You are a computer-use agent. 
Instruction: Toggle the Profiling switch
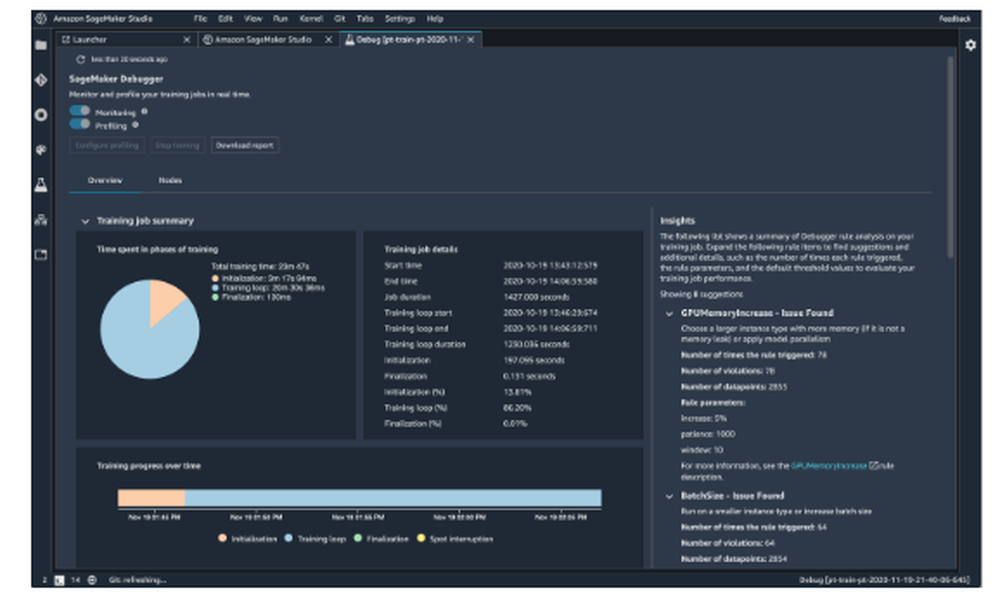pos(80,124)
